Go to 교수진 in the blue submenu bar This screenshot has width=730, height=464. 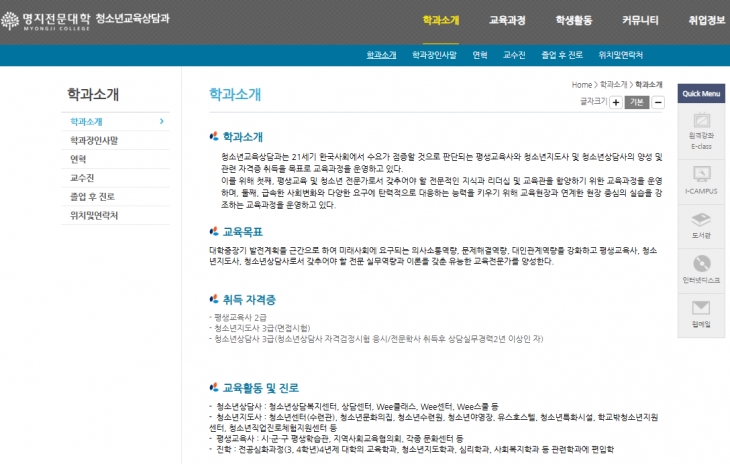click(x=515, y=54)
